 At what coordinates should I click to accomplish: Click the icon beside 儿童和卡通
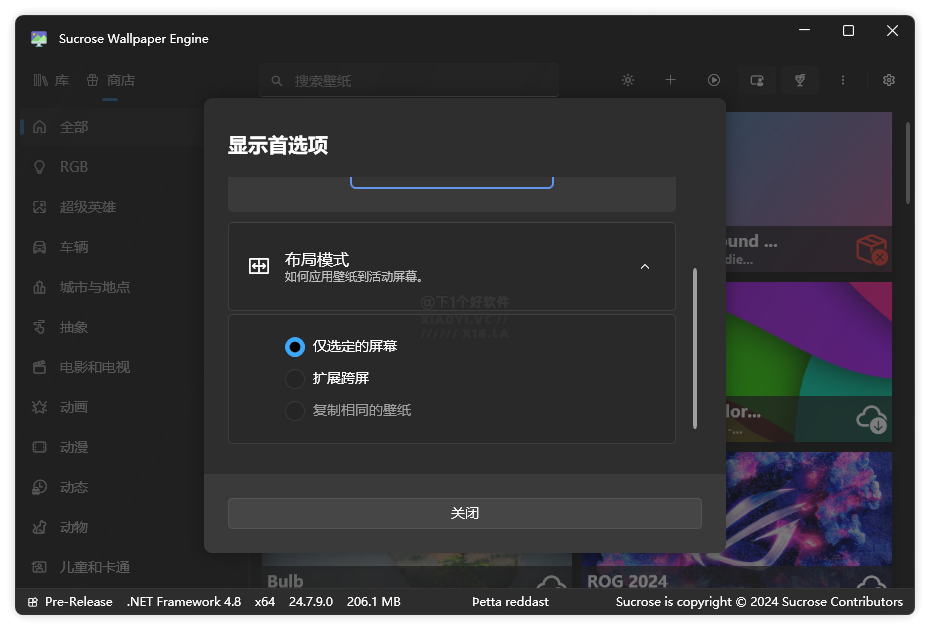pyautogui.click(x=39, y=568)
